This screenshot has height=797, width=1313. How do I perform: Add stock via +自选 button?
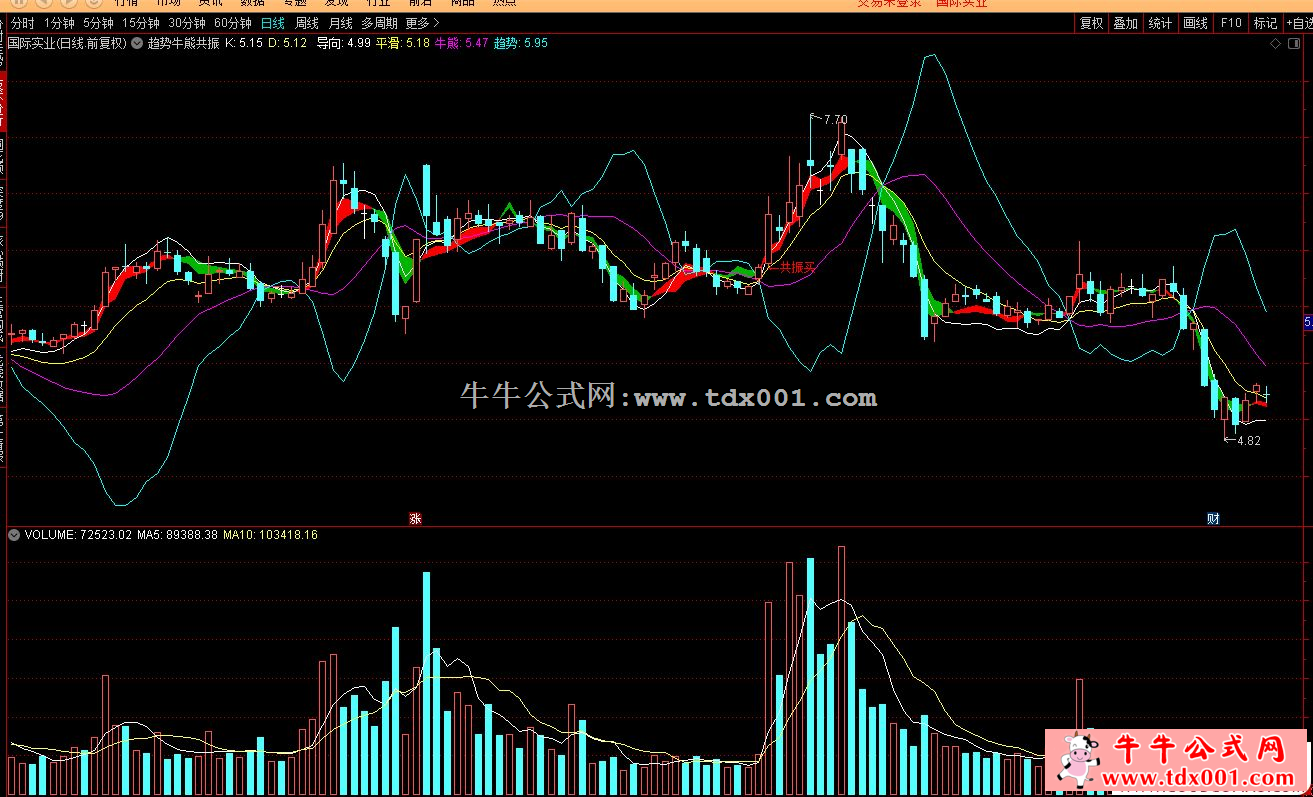pyautogui.click(x=1298, y=23)
